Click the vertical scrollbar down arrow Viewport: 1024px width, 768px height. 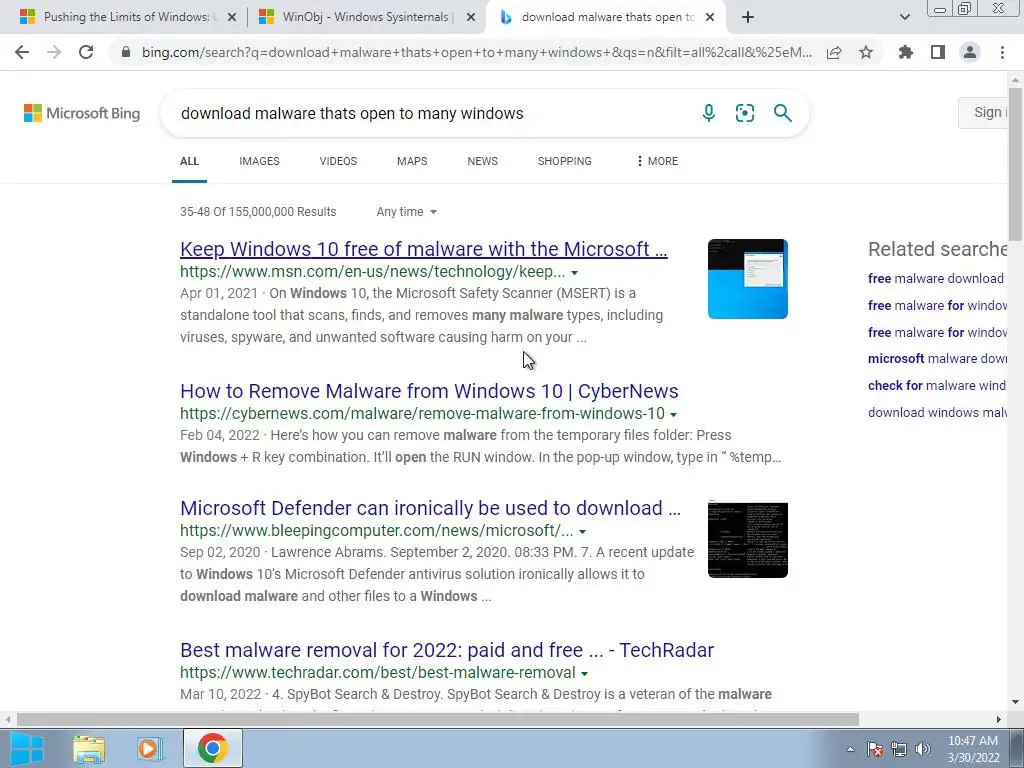pyautogui.click(x=1016, y=703)
